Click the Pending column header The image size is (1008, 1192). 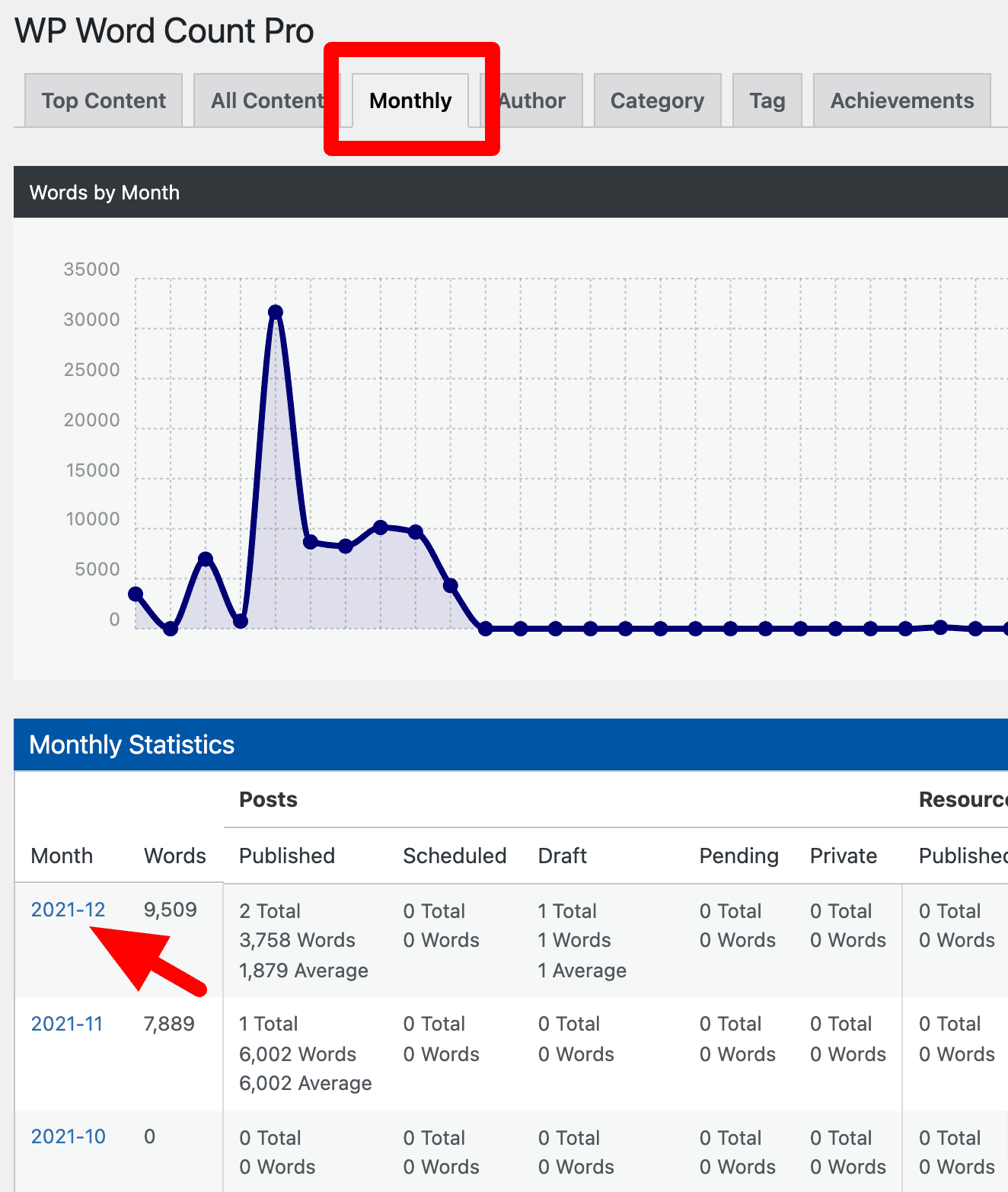pyautogui.click(x=738, y=856)
